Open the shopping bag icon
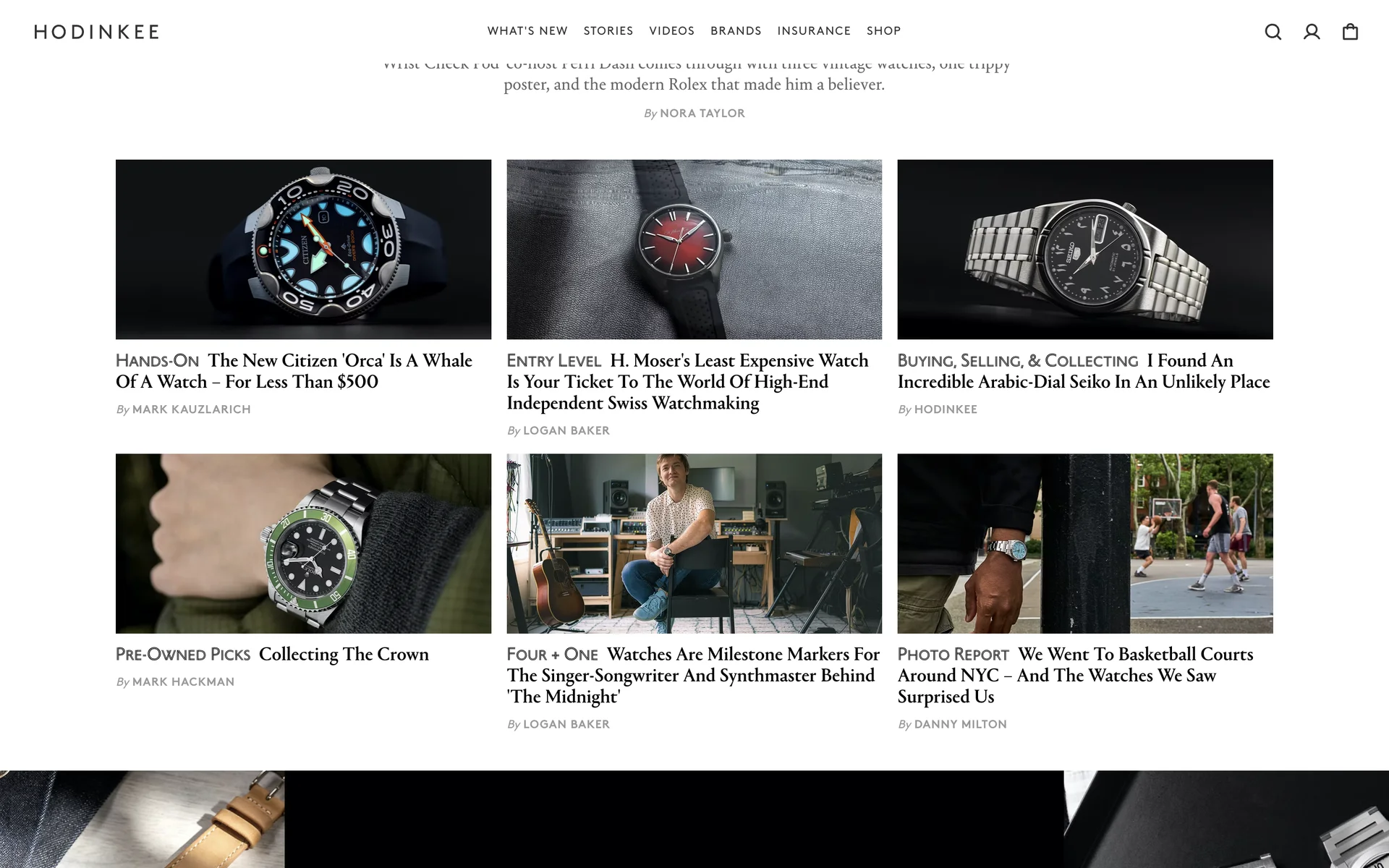The height and width of the screenshot is (868, 1389). pos(1350,32)
